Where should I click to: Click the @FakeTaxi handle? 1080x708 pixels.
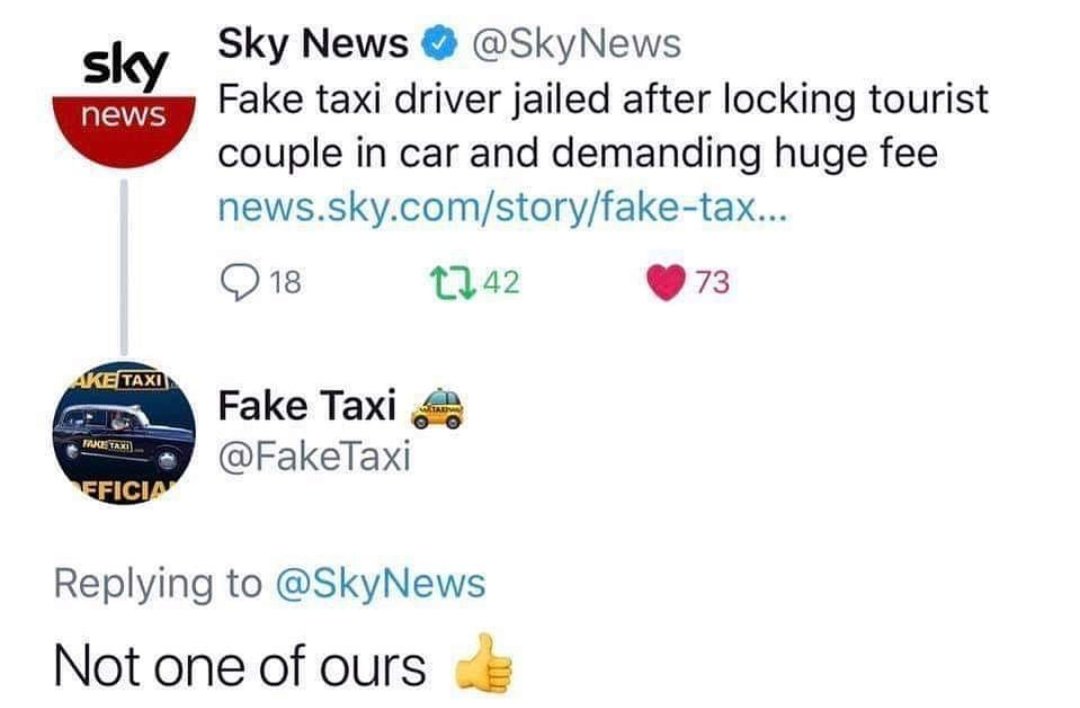pos(314,457)
